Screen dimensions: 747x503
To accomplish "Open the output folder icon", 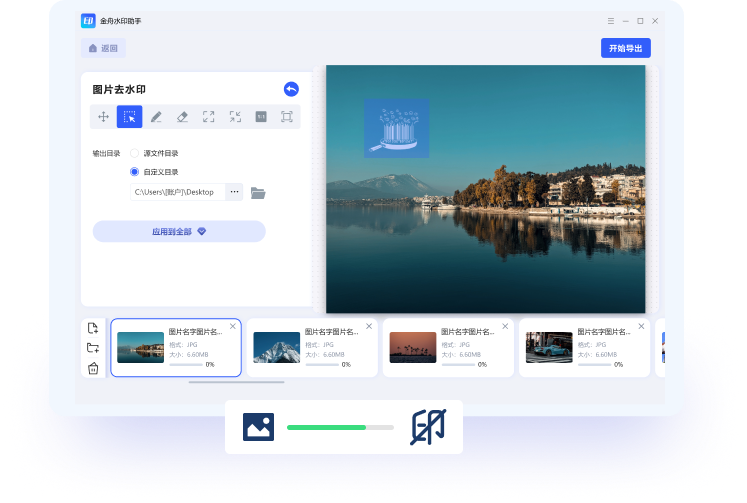I will coord(258,192).
